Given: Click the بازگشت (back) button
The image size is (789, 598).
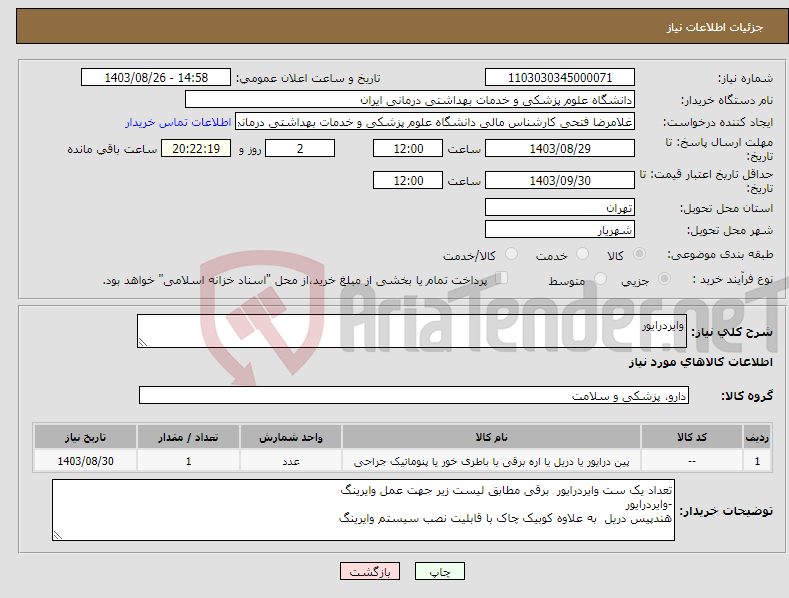Looking at the screenshot, I should [x=370, y=571].
